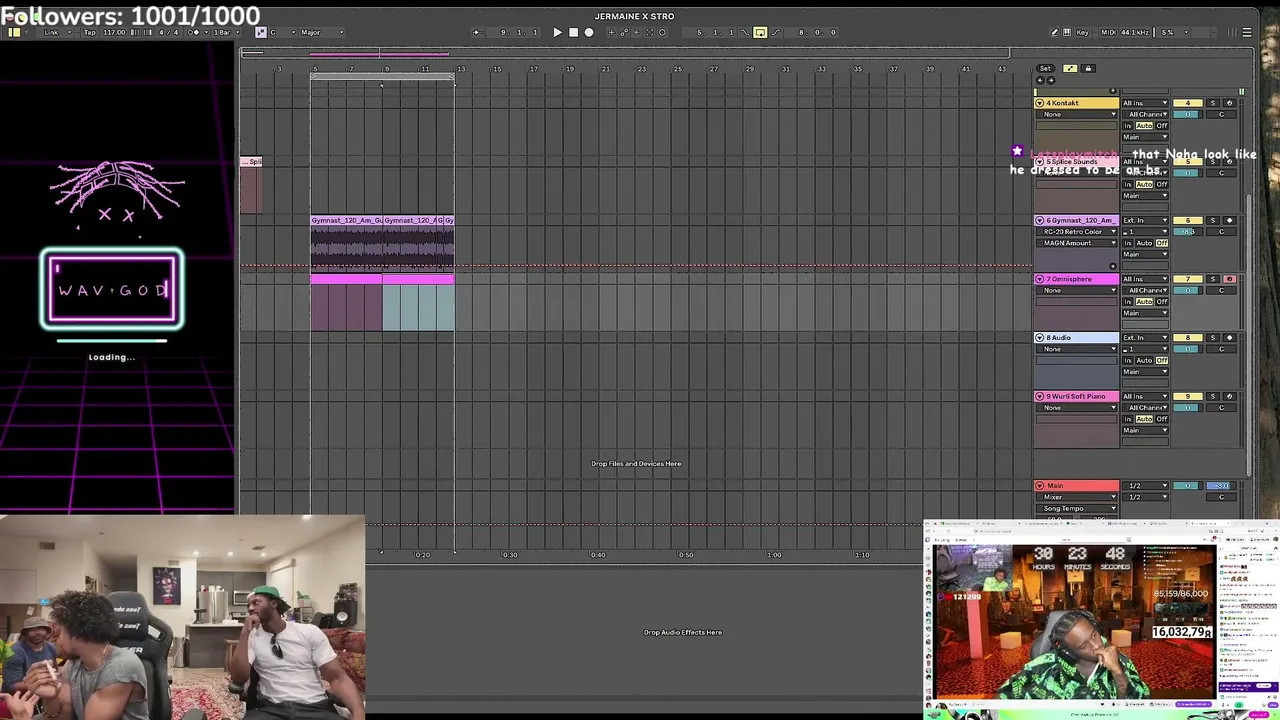Arm the 9 Wurli Soft Piano track

[x=1230, y=396]
